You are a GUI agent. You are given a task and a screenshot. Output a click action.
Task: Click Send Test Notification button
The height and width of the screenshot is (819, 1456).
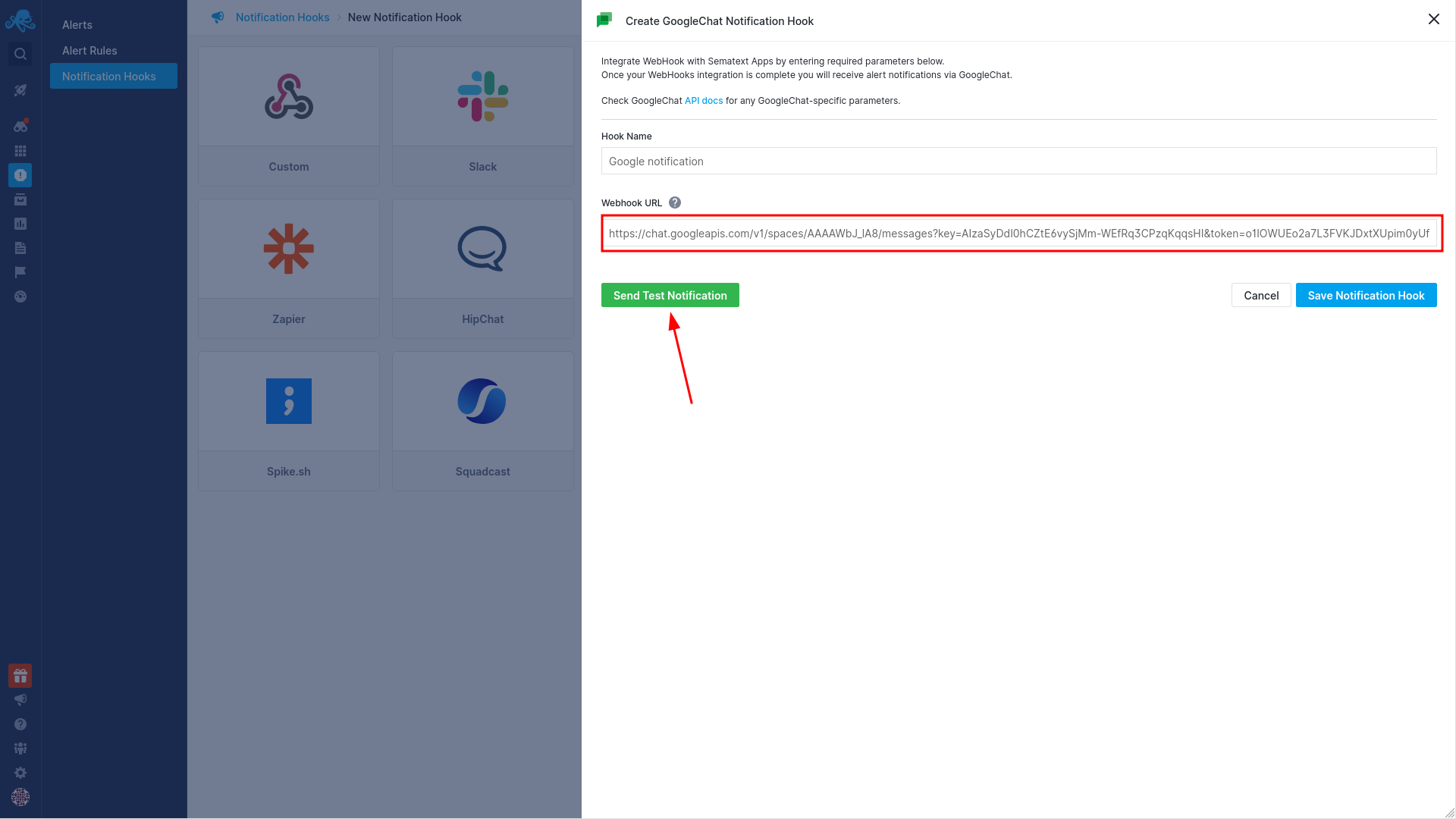(670, 295)
